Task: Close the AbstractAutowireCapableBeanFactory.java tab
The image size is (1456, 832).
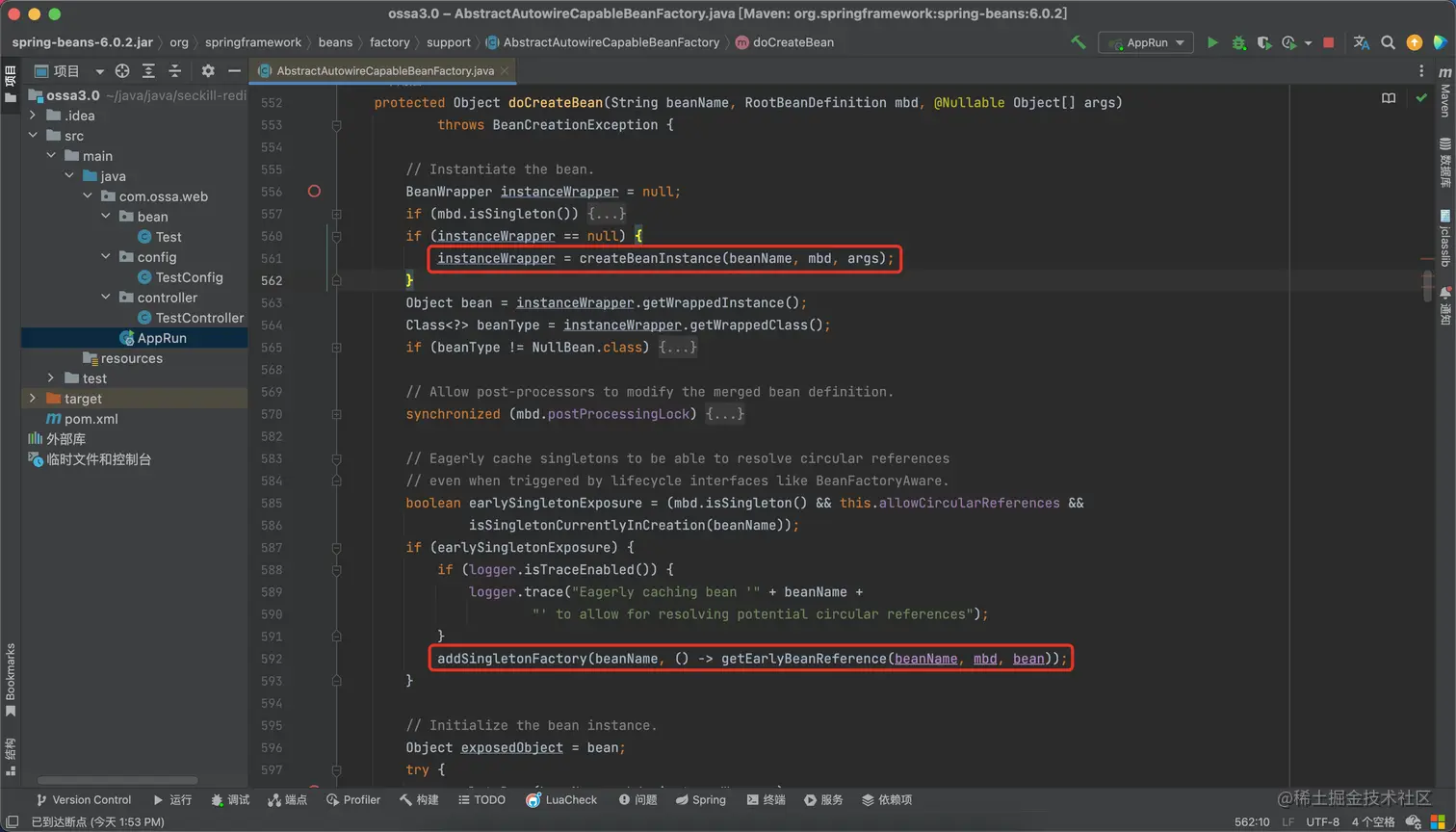Action: pyautogui.click(x=505, y=70)
